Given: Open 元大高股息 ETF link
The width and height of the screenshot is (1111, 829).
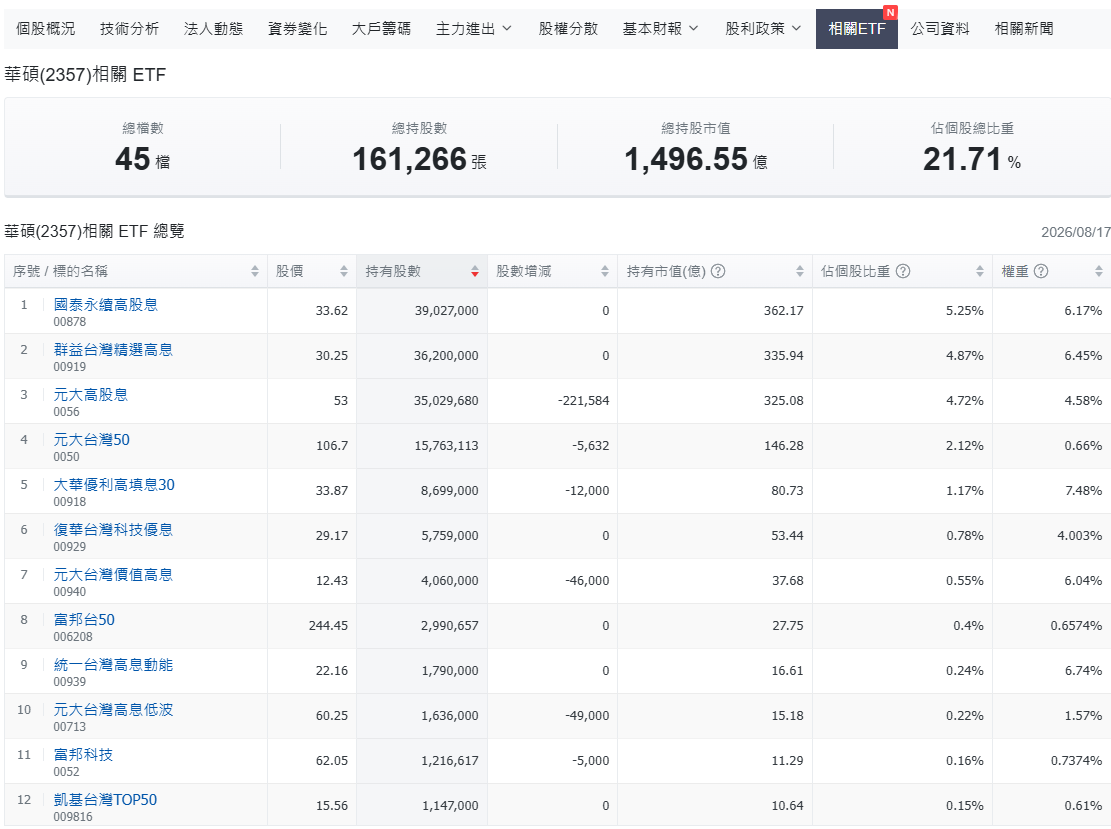Looking at the screenshot, I should pos(91,395).
